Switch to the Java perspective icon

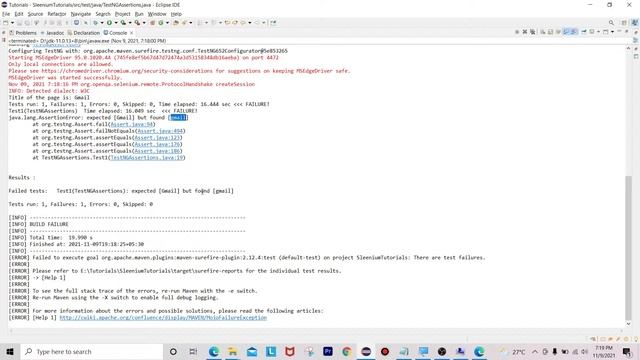[x=635, y=22]
